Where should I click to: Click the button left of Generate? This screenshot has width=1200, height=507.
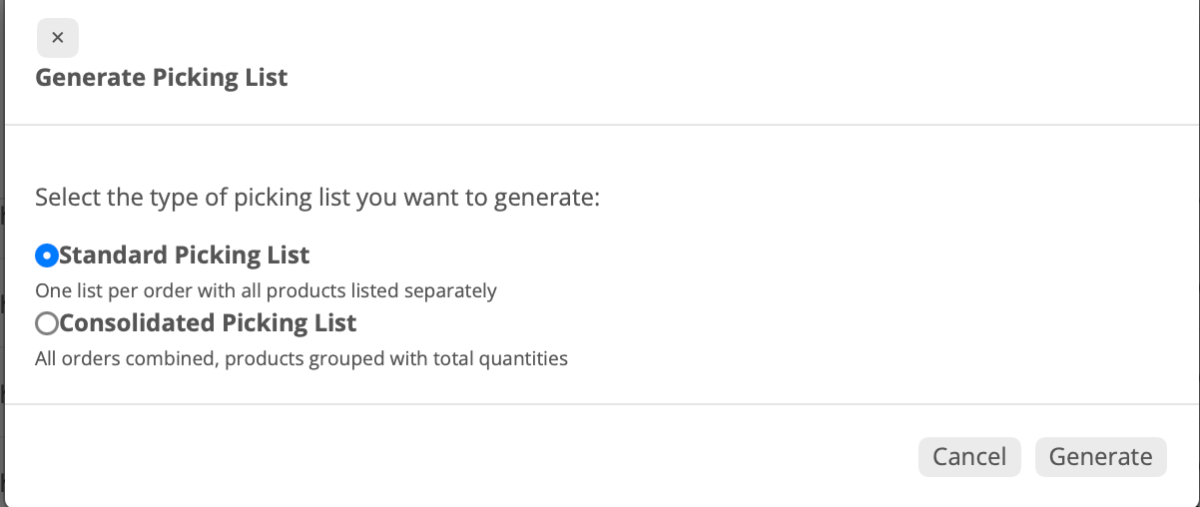tap(969, 457)
